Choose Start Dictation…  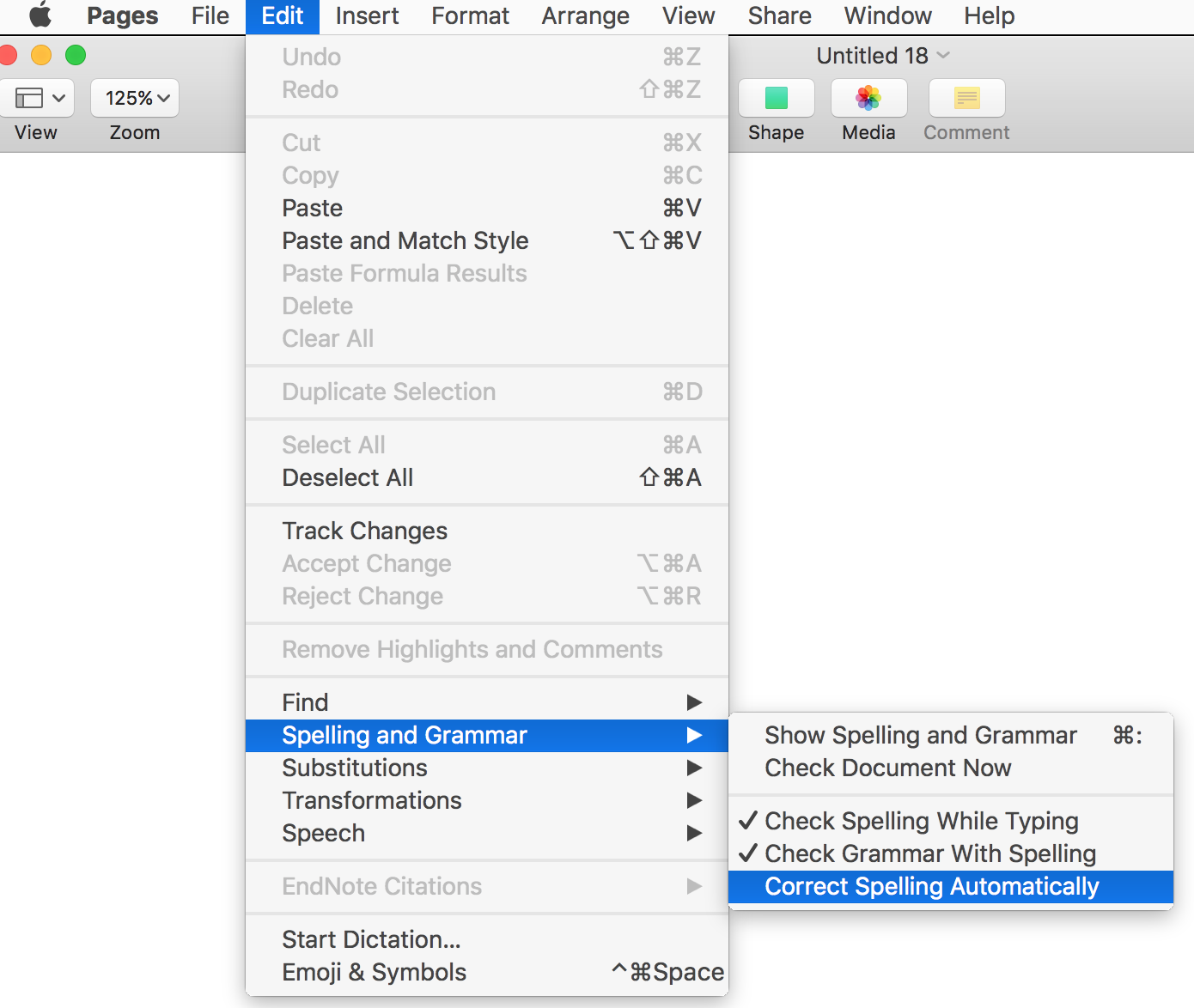pyautogui.click(x=487, y=939)
